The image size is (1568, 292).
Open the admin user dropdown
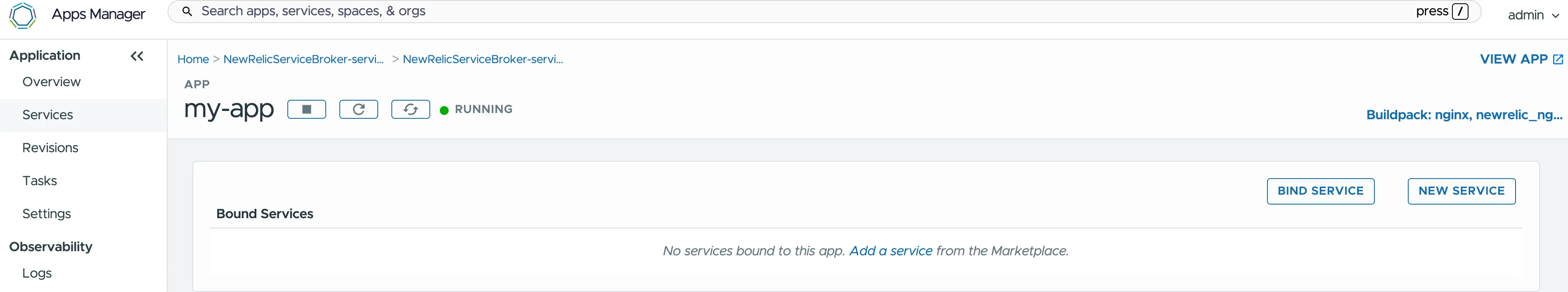coord(1532,15)
